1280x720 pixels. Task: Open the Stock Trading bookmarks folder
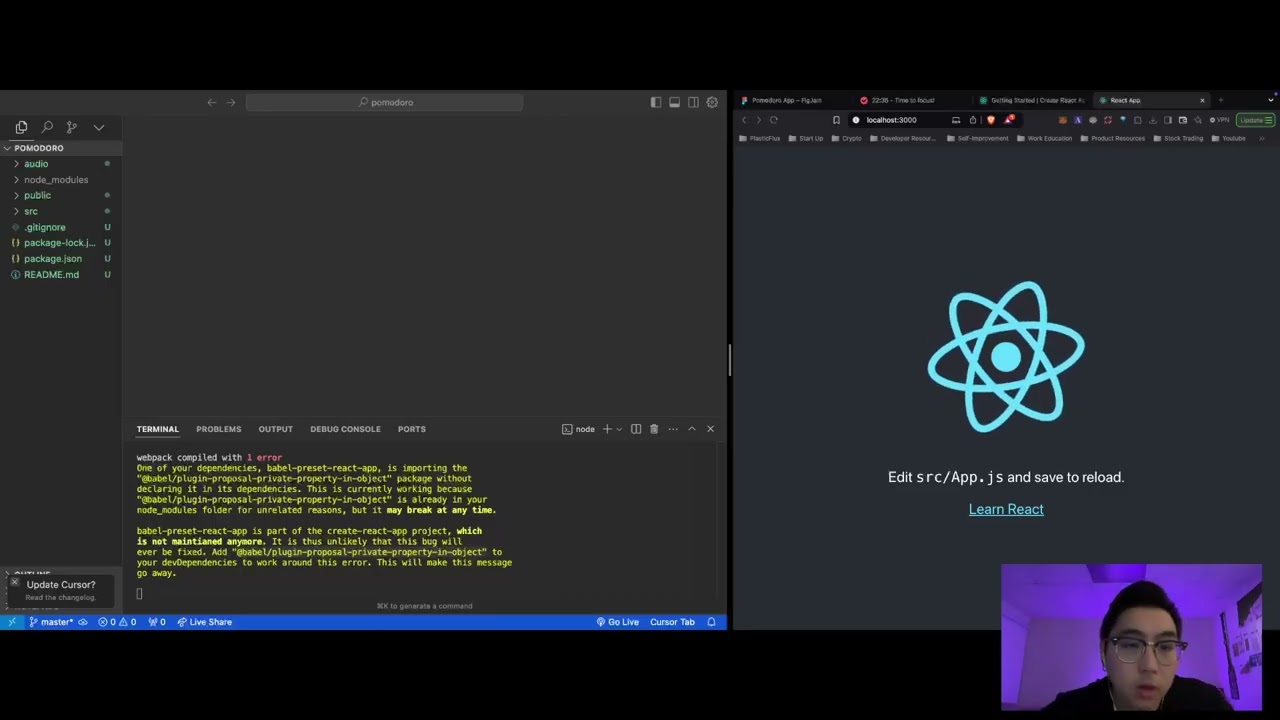tap(1178, 139)
